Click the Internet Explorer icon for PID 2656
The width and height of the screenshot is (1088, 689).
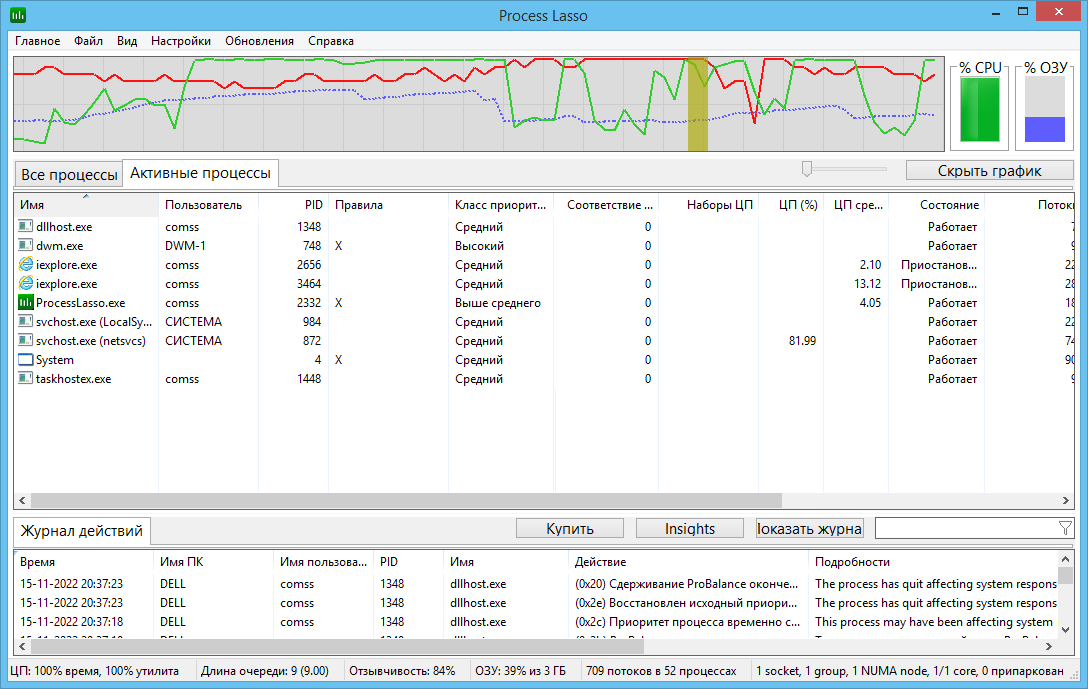click(x=26, y=264)
